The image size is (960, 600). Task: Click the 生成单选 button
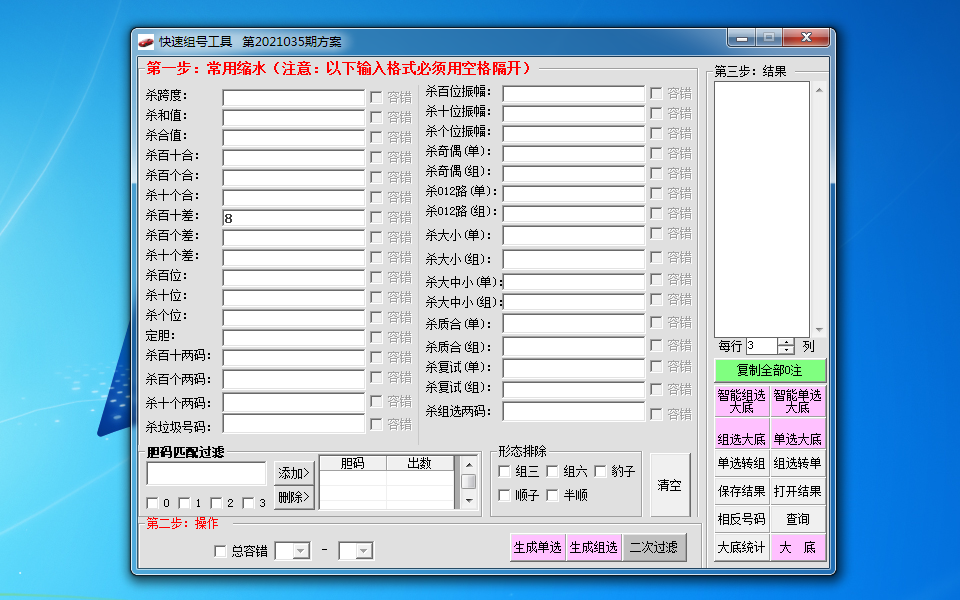[538, 547]
